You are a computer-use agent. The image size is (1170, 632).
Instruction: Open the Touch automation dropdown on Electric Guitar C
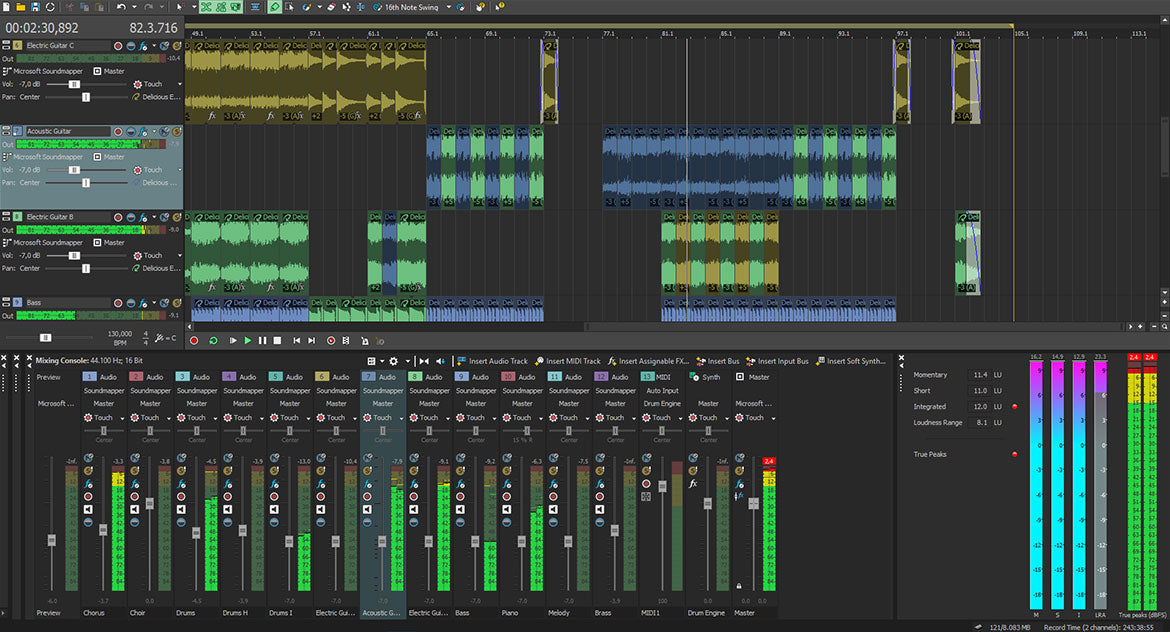point(179,84)
